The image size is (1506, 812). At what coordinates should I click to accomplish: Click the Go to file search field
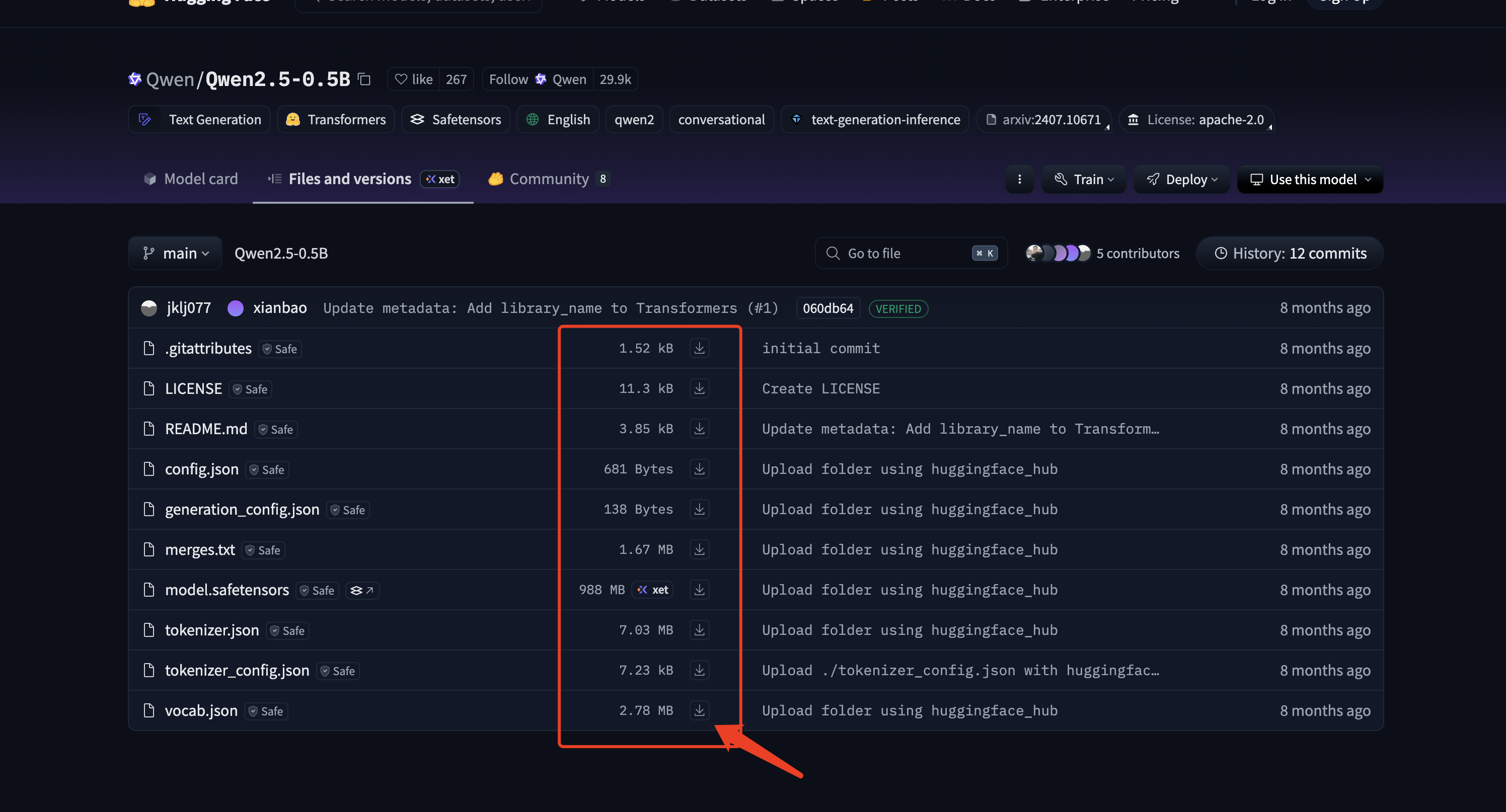[911, 254]
